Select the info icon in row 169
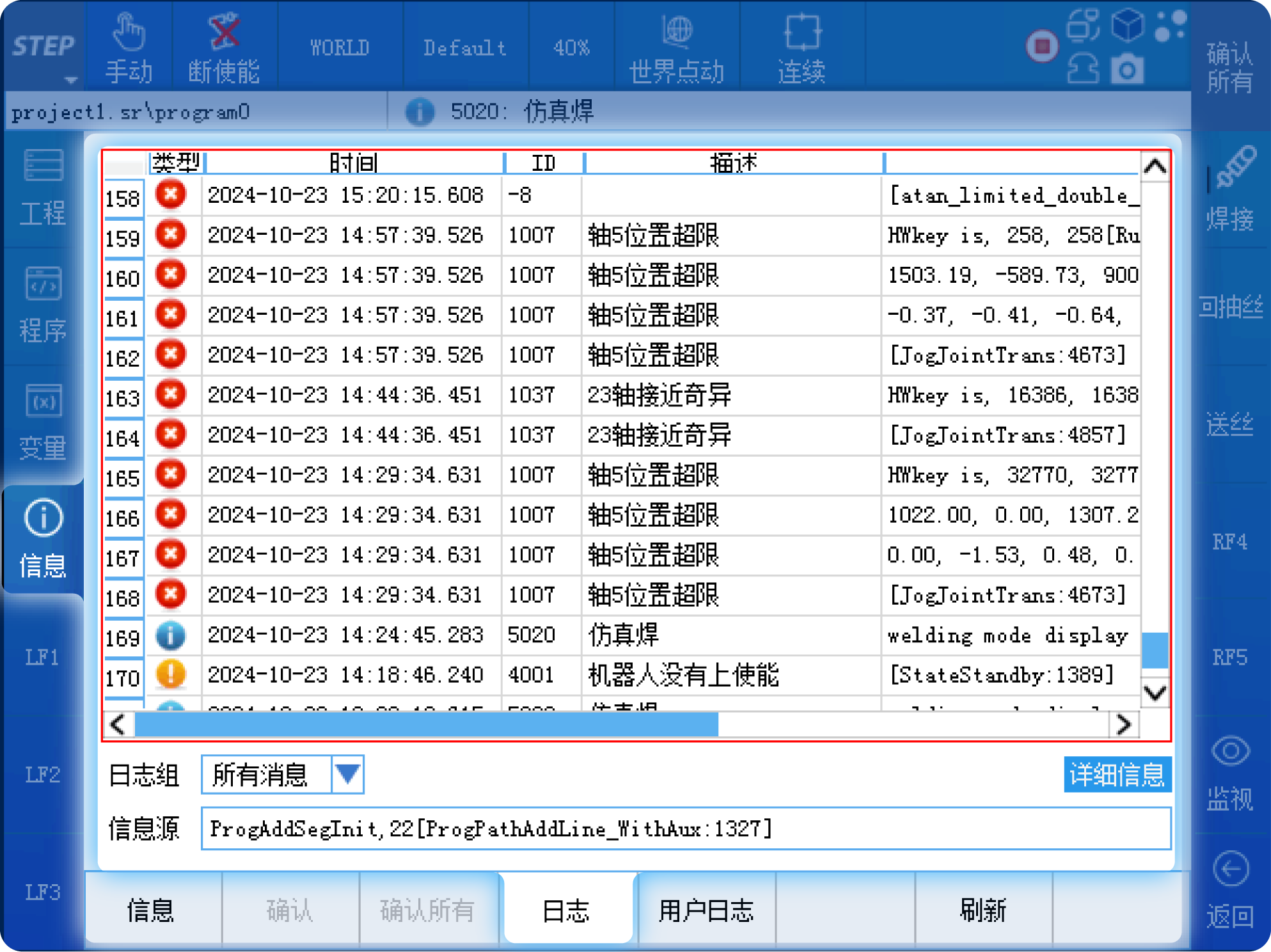The height and width of the screenshot is (952, 1271). (x=171, y=635)
